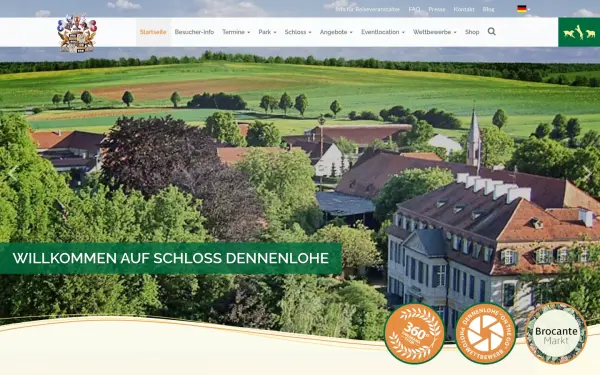
Task: Expand the Angebote dropdown menu
Action: [336, 32]
